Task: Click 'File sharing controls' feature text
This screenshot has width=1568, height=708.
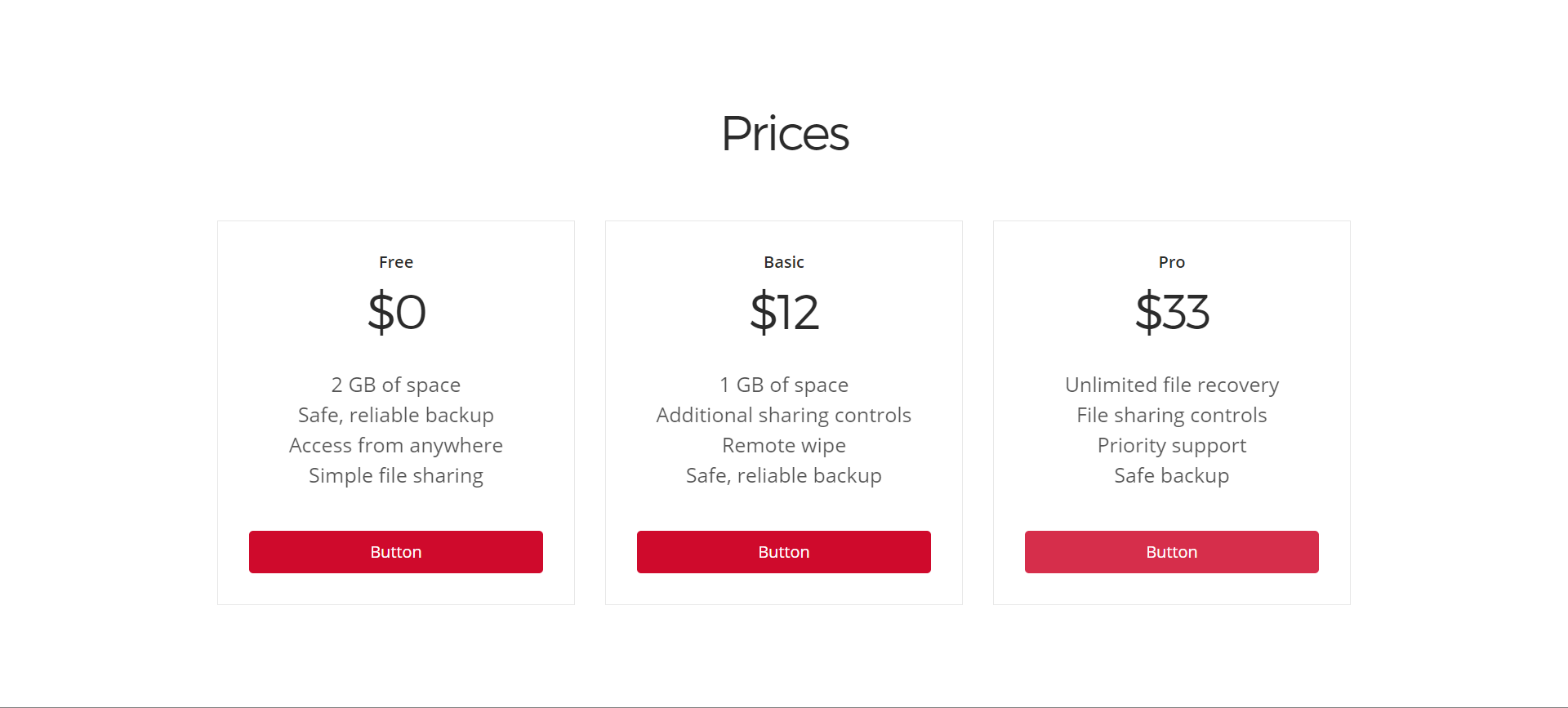Action: tap(1172, 415)
